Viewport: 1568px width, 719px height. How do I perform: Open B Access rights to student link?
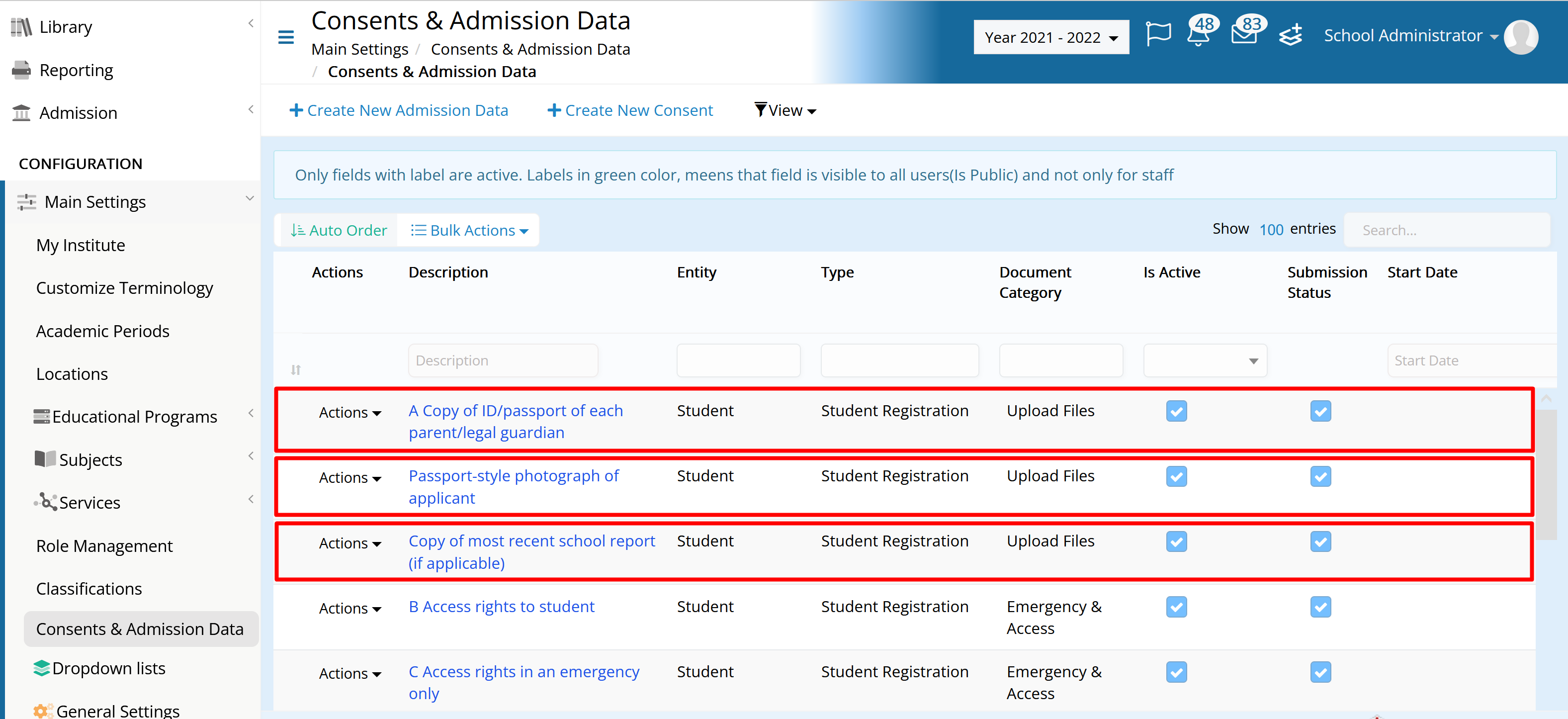[x=502, y=606]
